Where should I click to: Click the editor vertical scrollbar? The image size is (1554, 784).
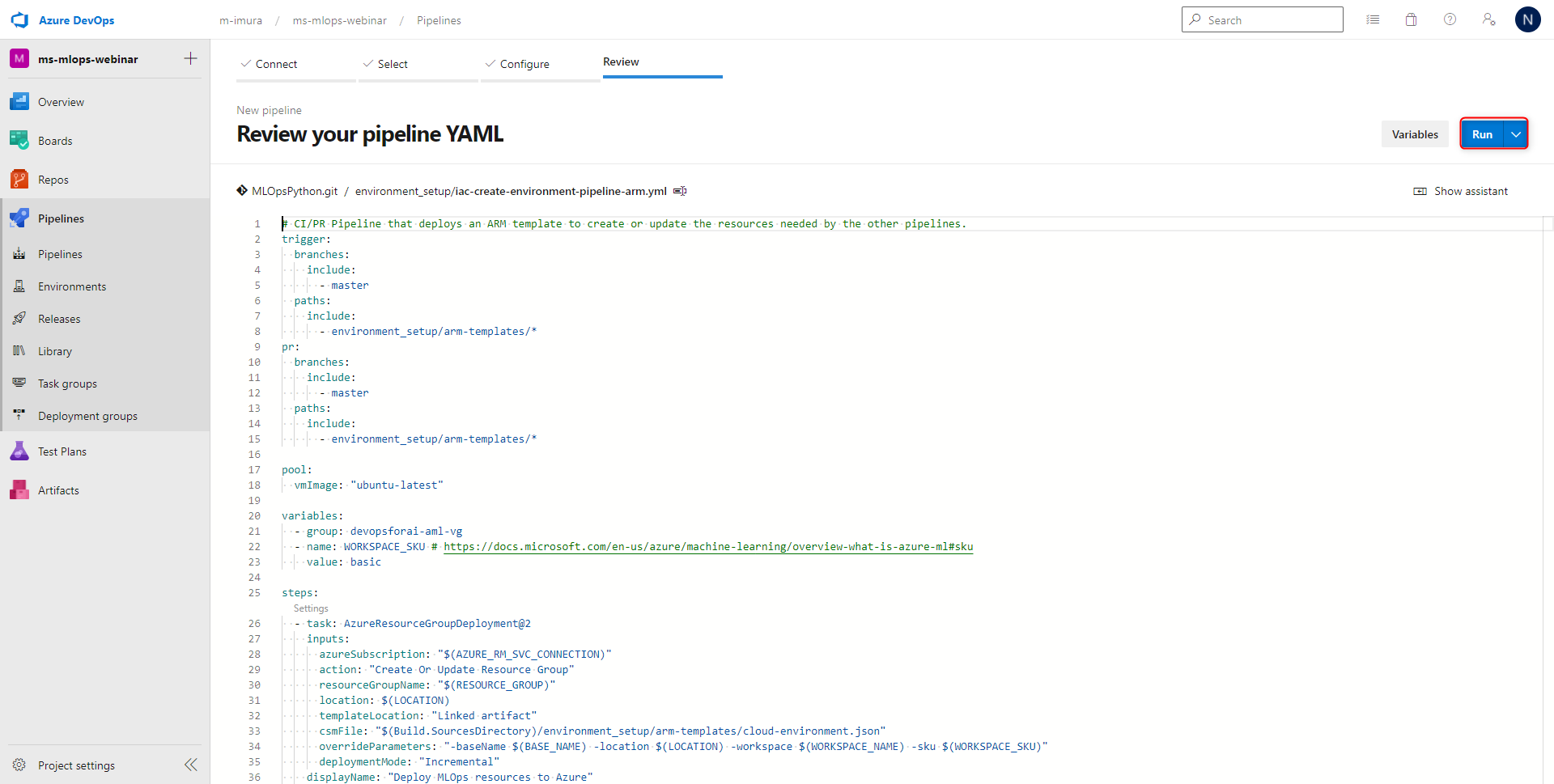(1548, 500)
